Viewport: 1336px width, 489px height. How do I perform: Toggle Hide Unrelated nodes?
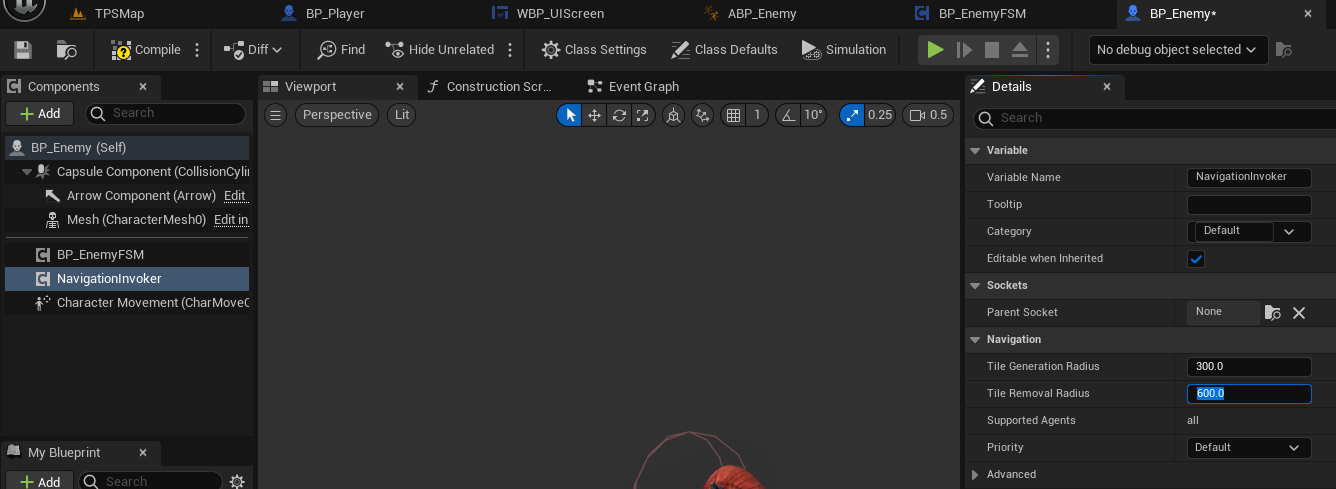[439, 50]
